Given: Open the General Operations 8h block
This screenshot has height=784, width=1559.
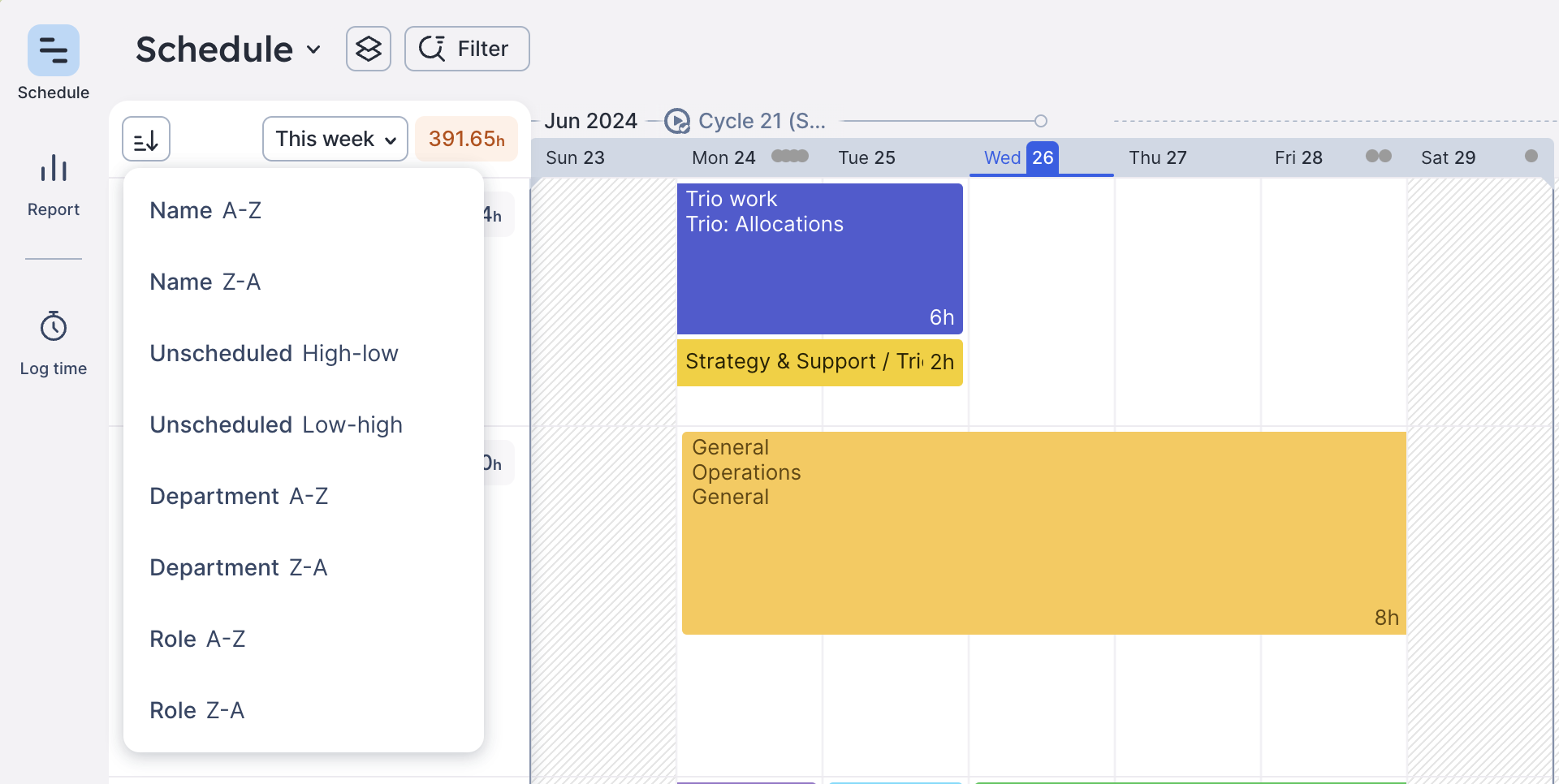Looking at the screenshot, I should (x=1043, y=532).
